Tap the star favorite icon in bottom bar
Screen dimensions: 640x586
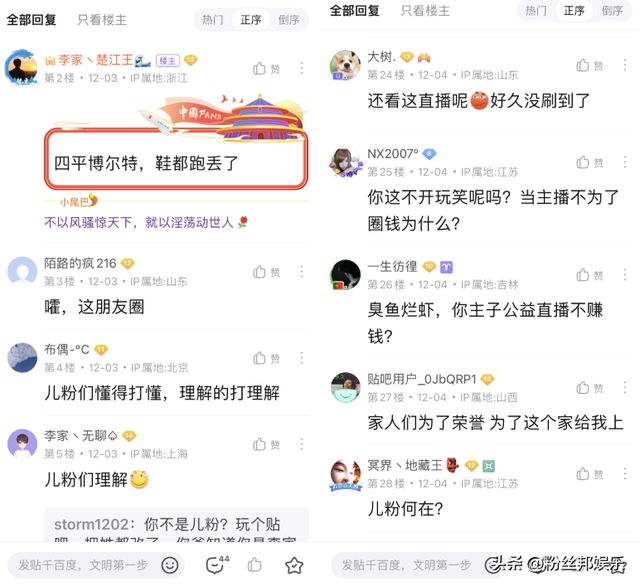pyautogui.click(x=294, y=565)
